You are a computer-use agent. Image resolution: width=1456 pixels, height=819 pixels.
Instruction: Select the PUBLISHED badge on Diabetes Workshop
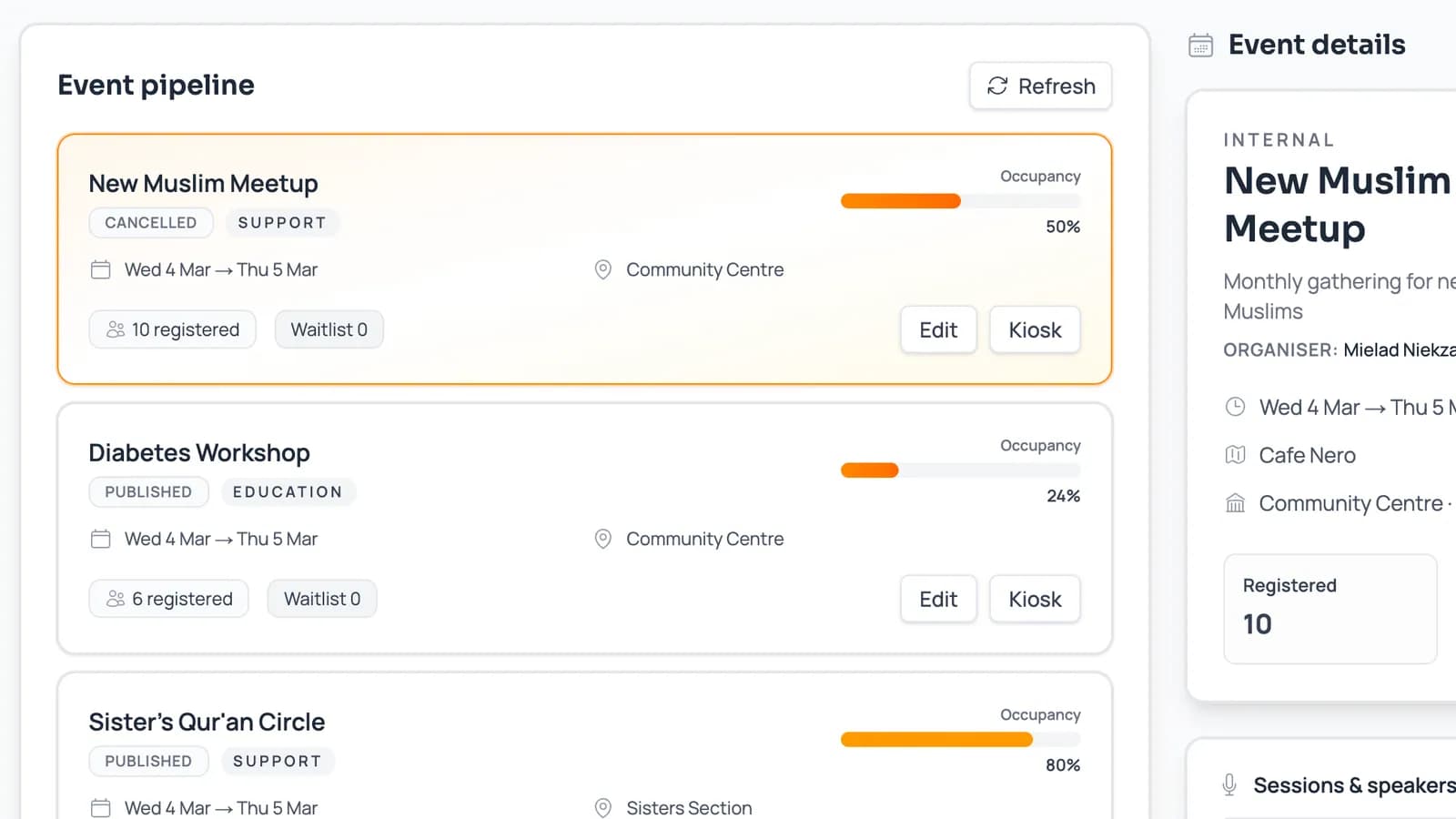coord(148,491)
